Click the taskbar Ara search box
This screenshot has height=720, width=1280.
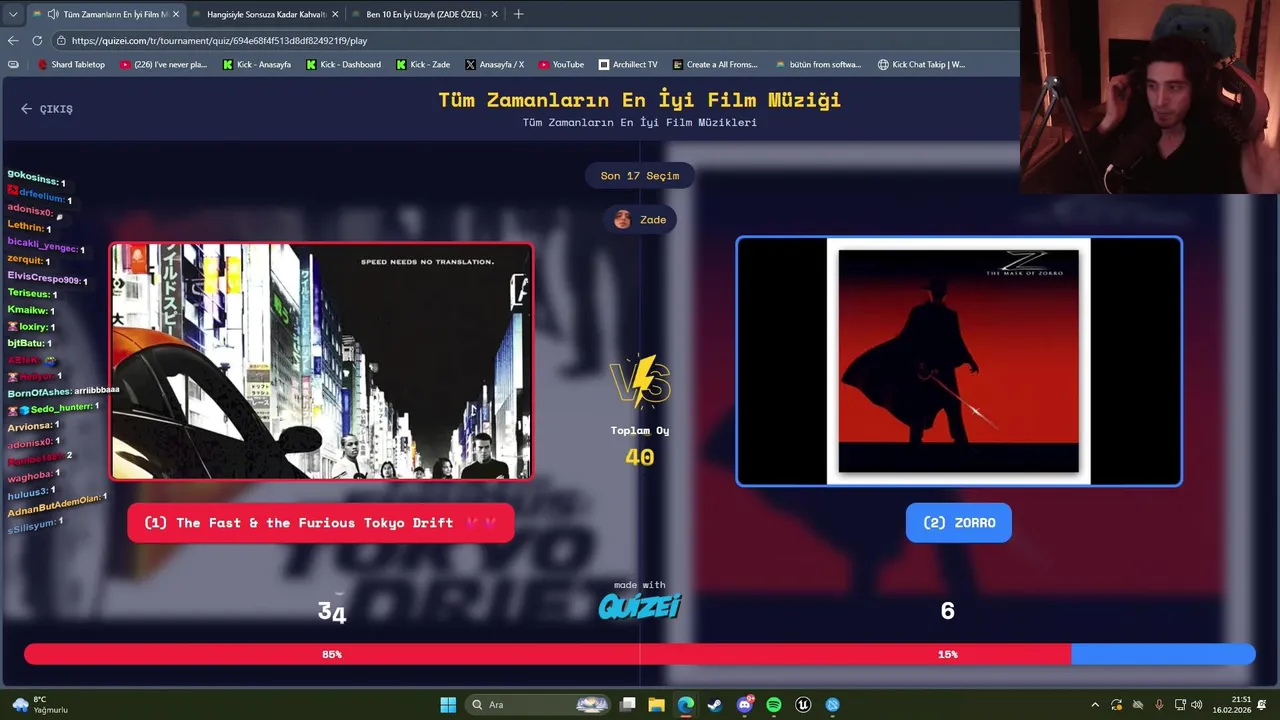point(540,705)
